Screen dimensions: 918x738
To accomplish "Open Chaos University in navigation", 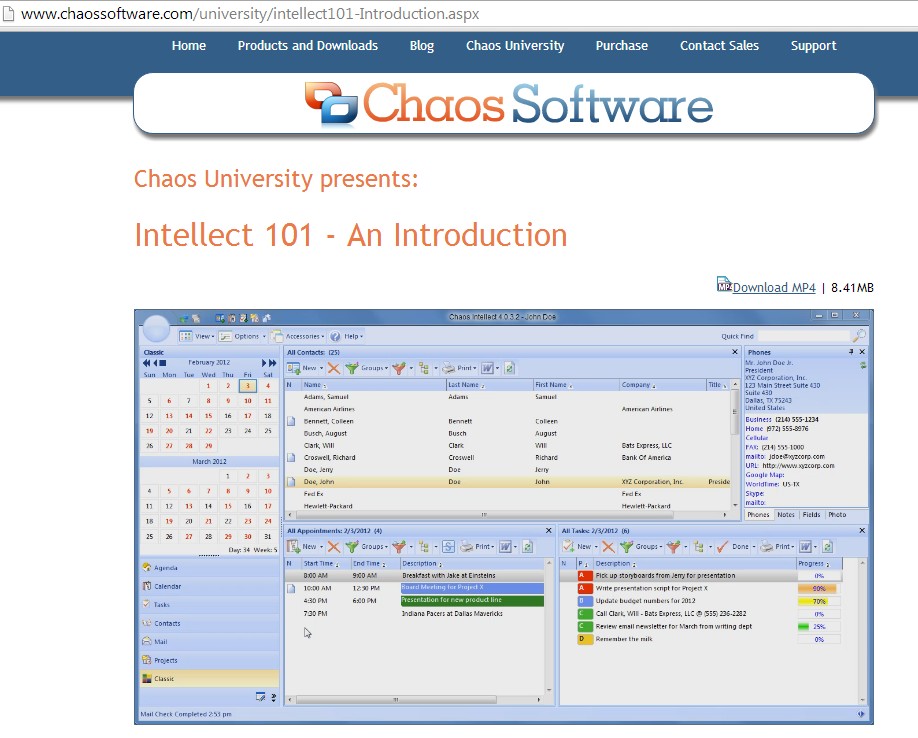I will 515,46.
